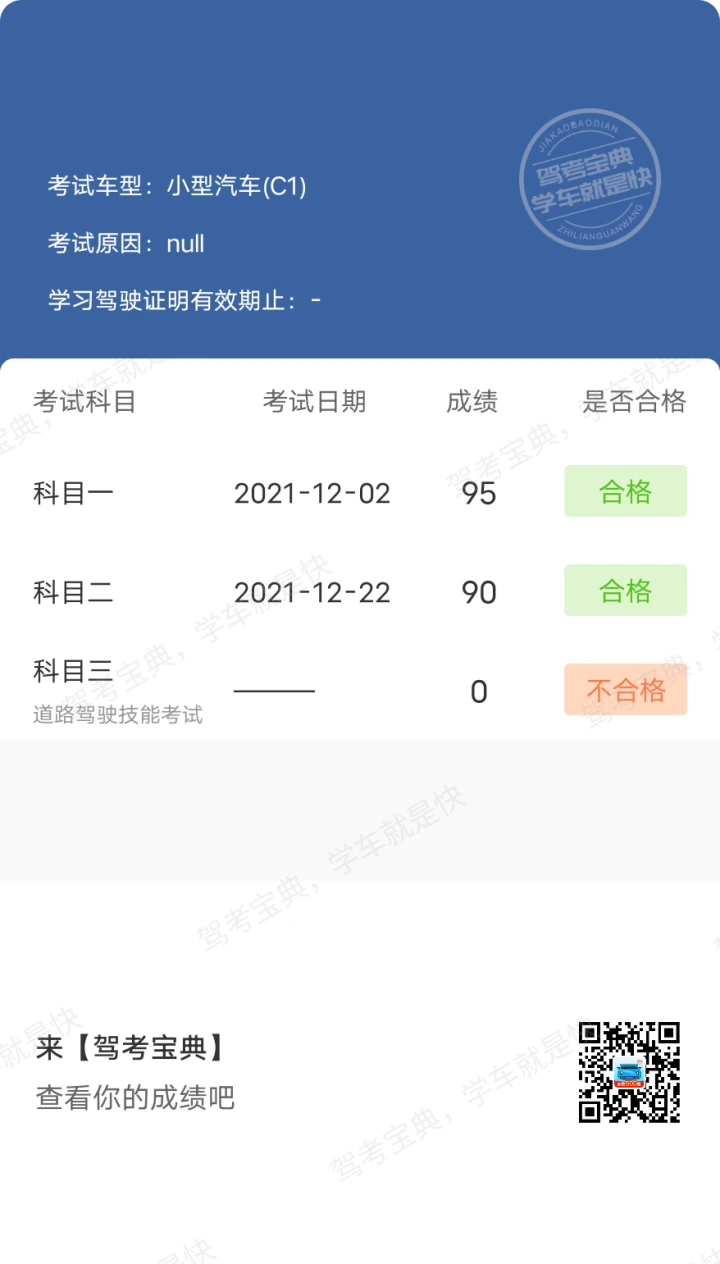Tap the orange 不合格 badge

click(x=625, y=690)
